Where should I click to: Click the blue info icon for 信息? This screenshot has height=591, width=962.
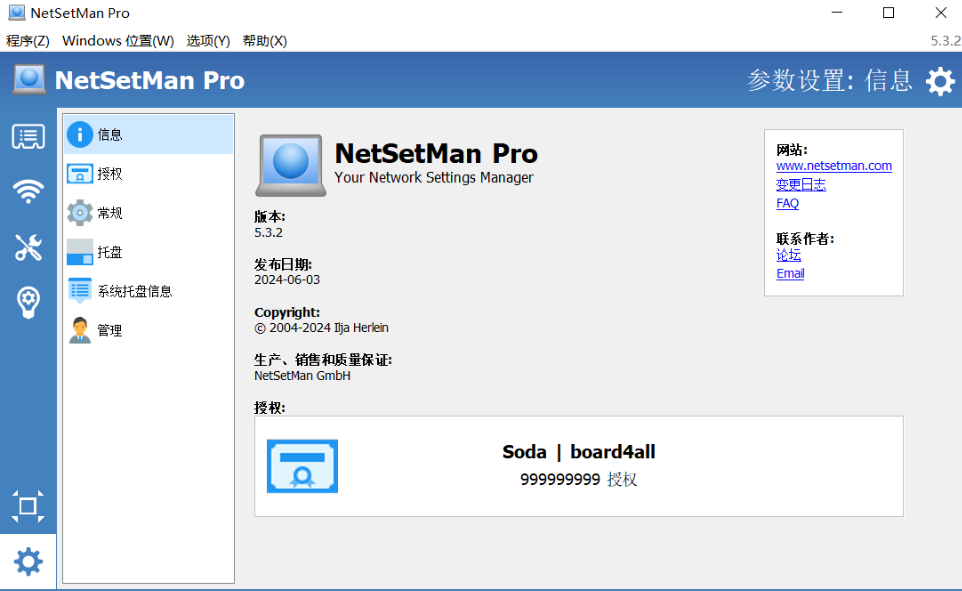(x=80, y=134)
